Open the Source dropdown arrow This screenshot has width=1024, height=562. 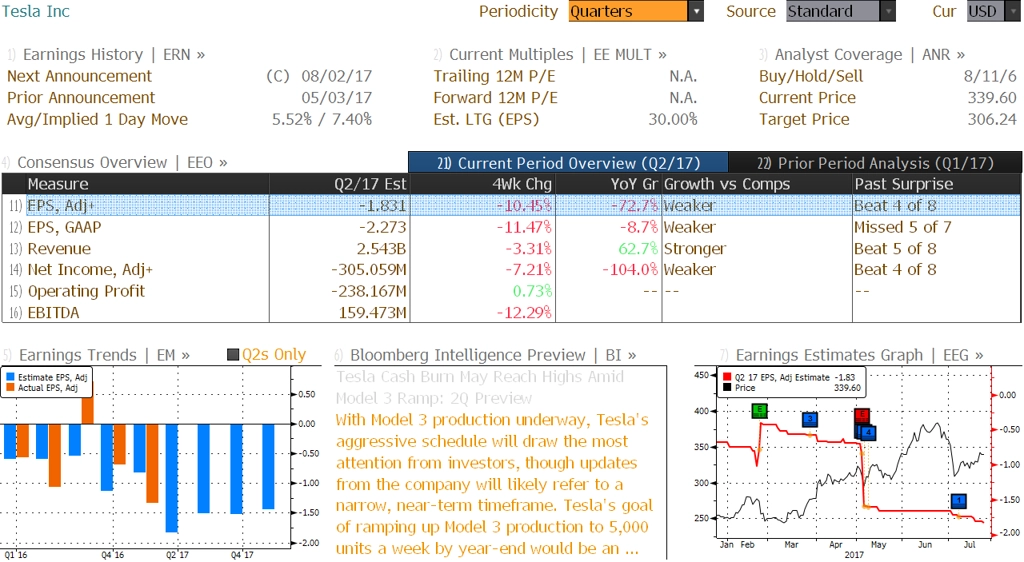888,11
